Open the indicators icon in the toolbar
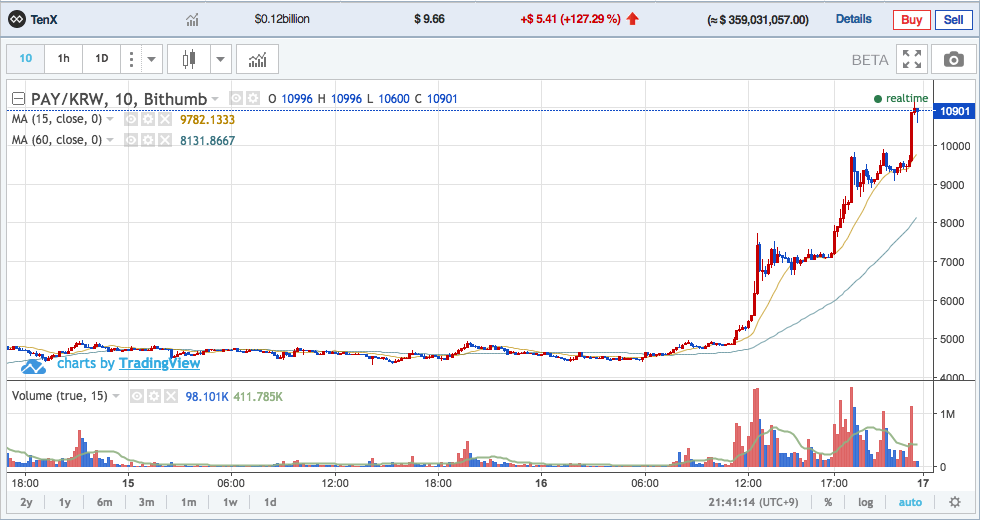 coord(258,59)
